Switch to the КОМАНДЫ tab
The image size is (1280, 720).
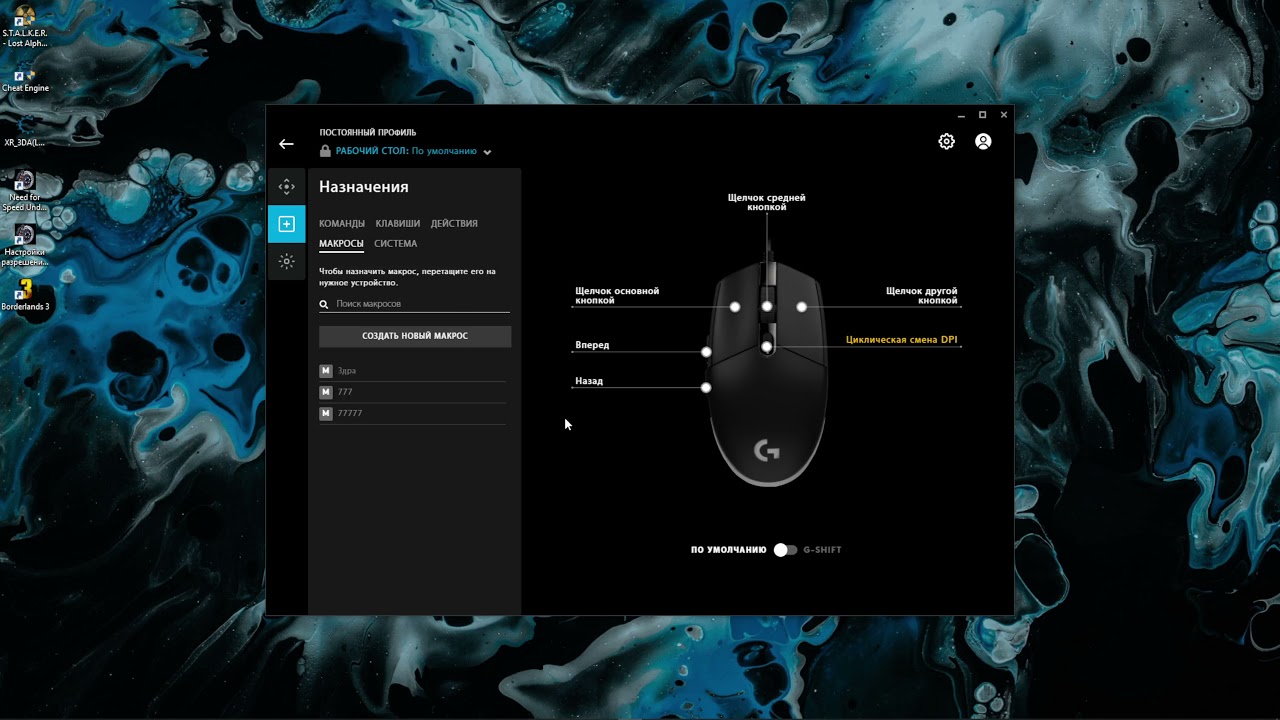(342, 224)
